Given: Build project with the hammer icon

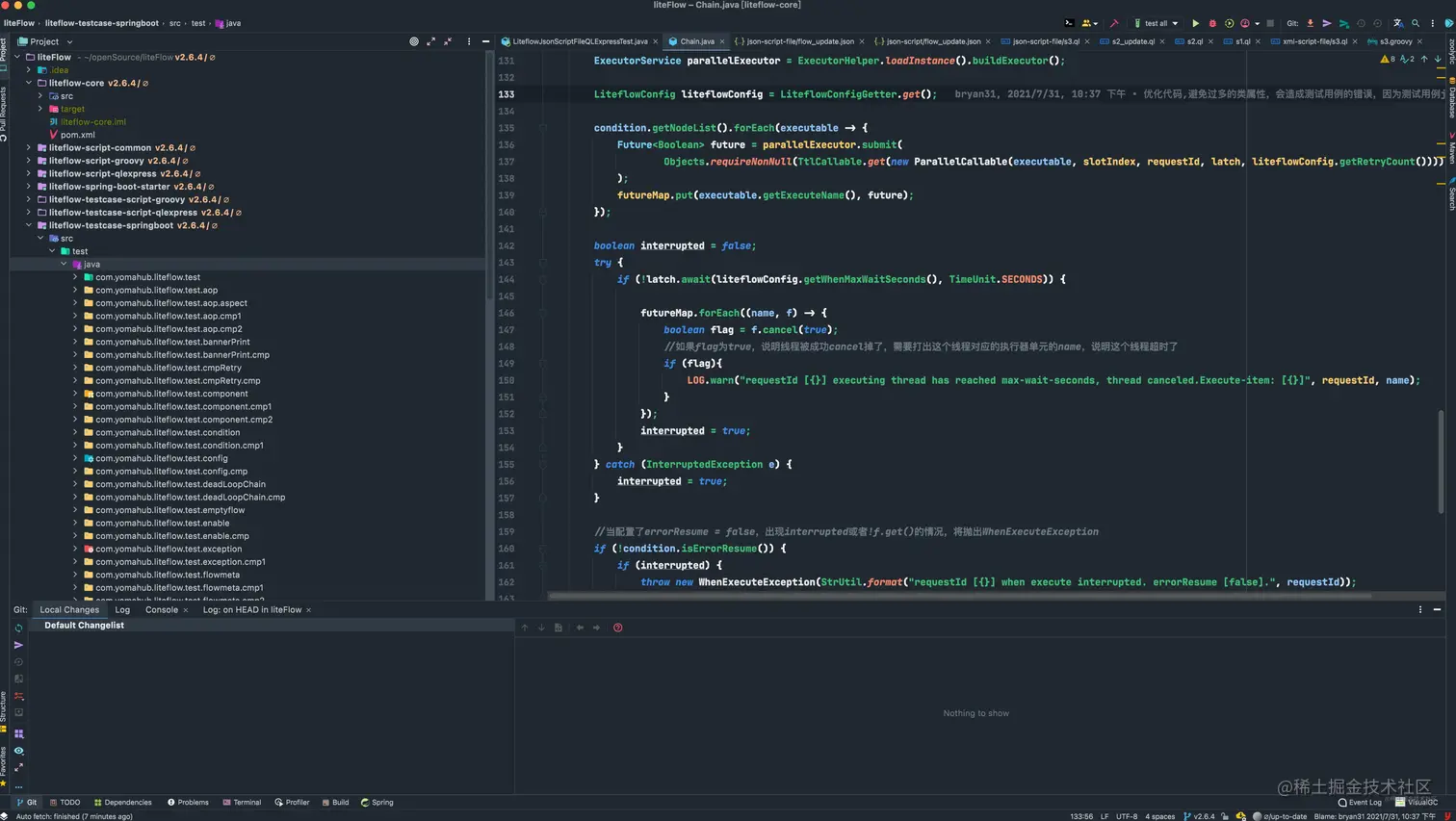Looking at the screenshot, I should [x=1114, y=23].
